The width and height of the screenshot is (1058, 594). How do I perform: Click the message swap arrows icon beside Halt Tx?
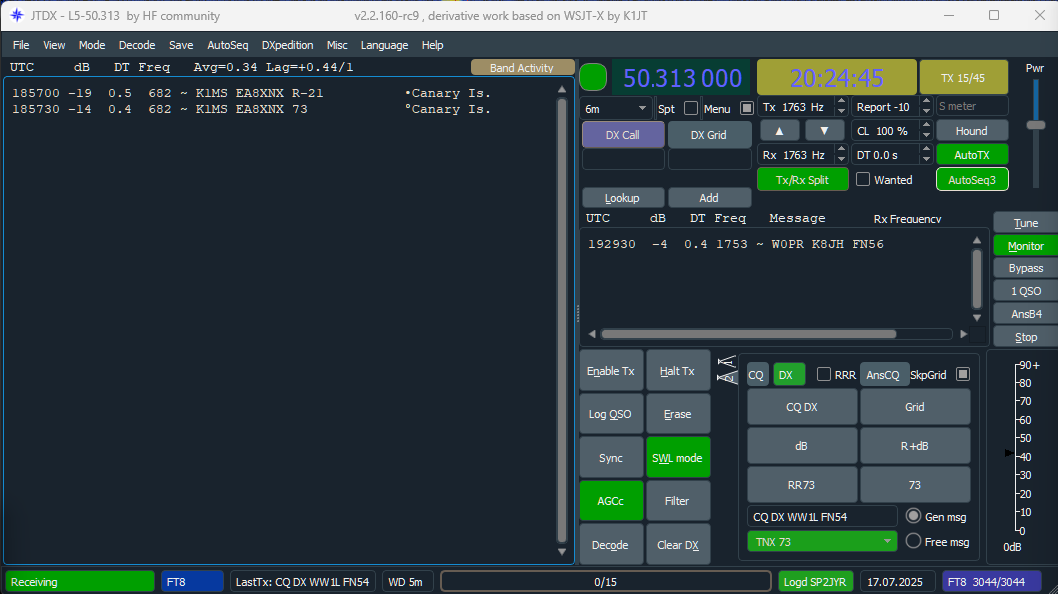(x=727, y=369)
